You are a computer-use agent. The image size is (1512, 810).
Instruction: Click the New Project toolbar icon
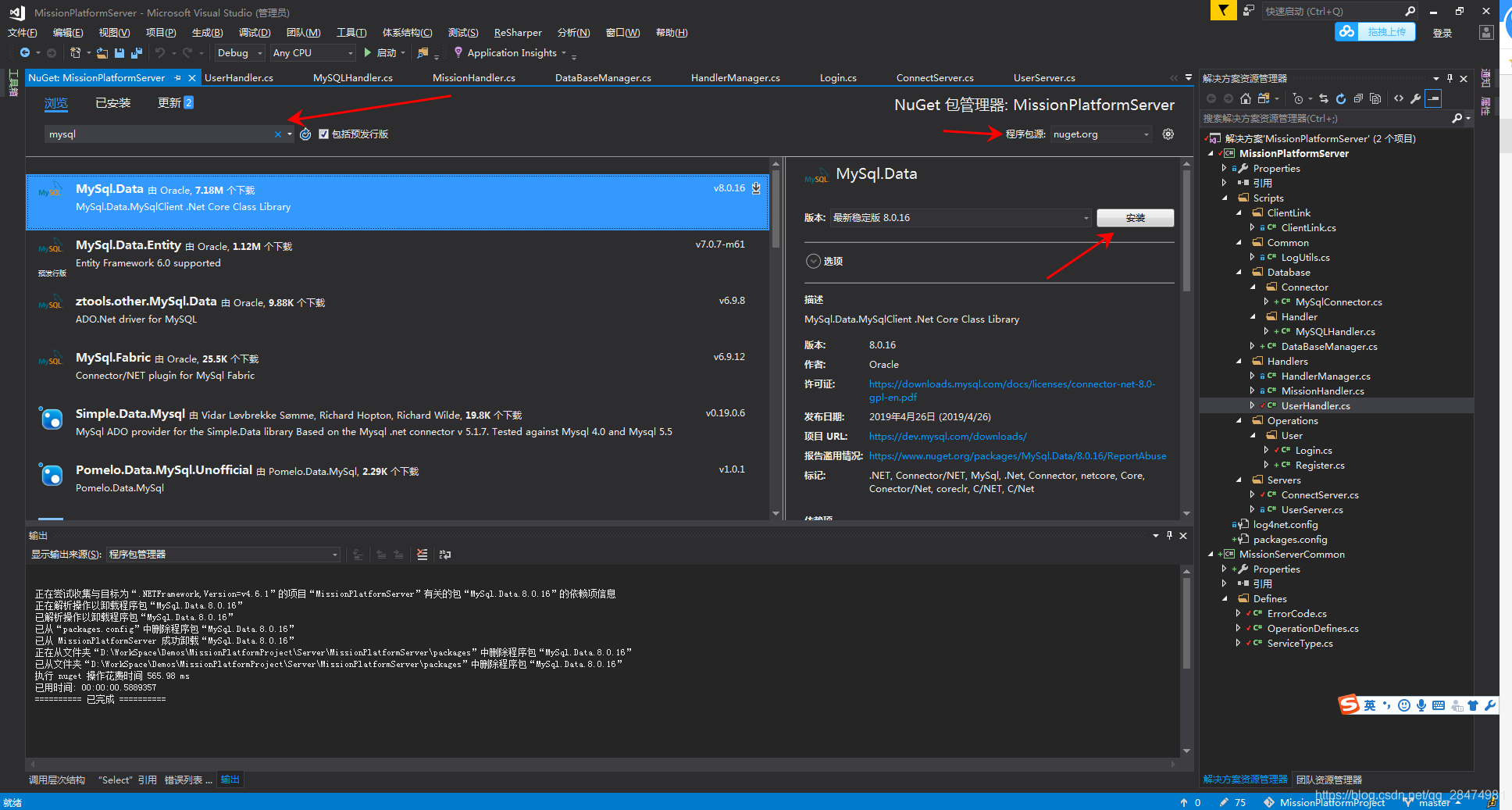coord(76,53)
